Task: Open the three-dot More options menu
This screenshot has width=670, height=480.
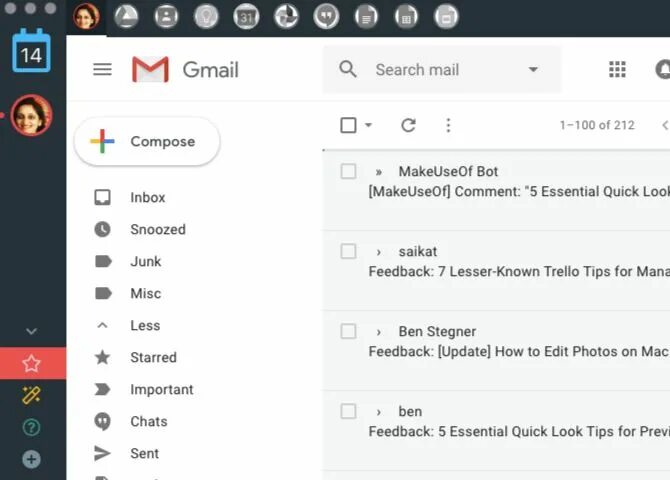Action: (448, 125)
